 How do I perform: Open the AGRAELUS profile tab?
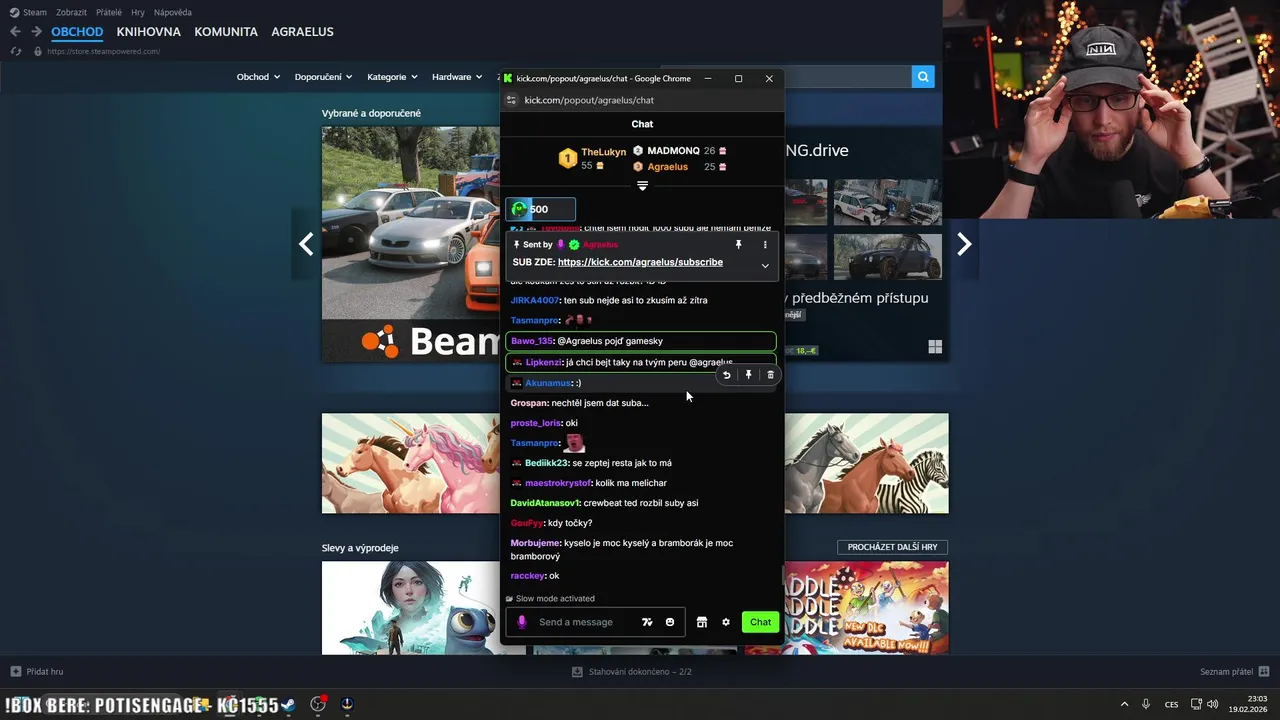[x=302, y=32]
